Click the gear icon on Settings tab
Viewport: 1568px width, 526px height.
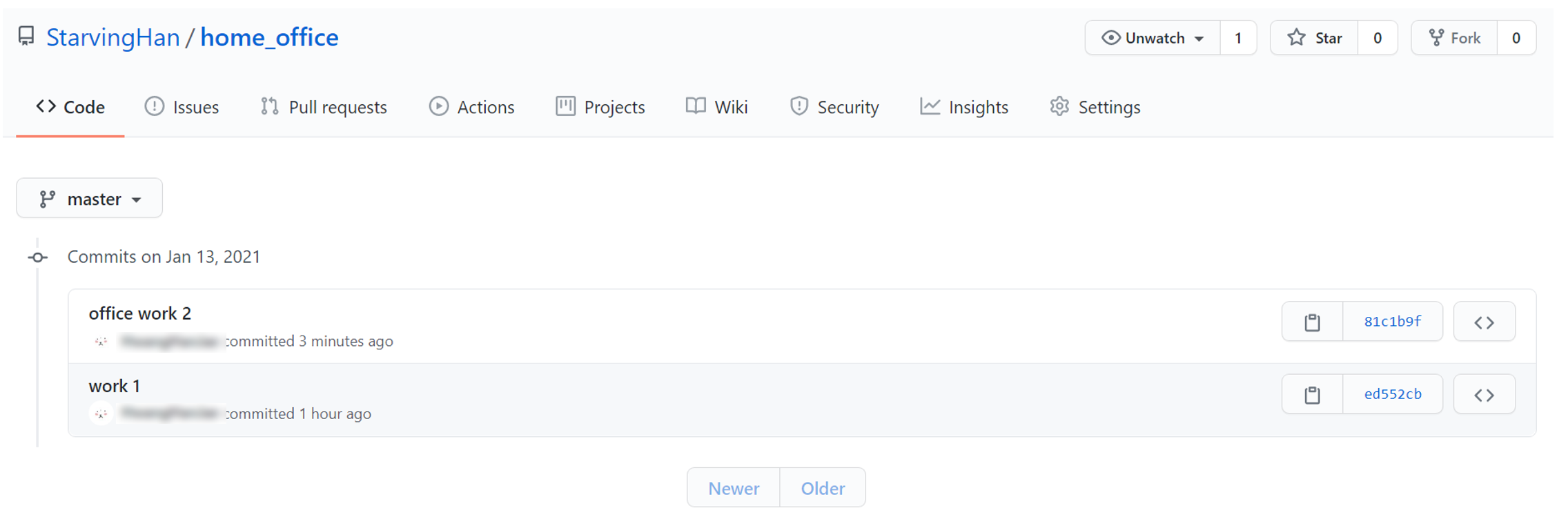pos(1059,106)
